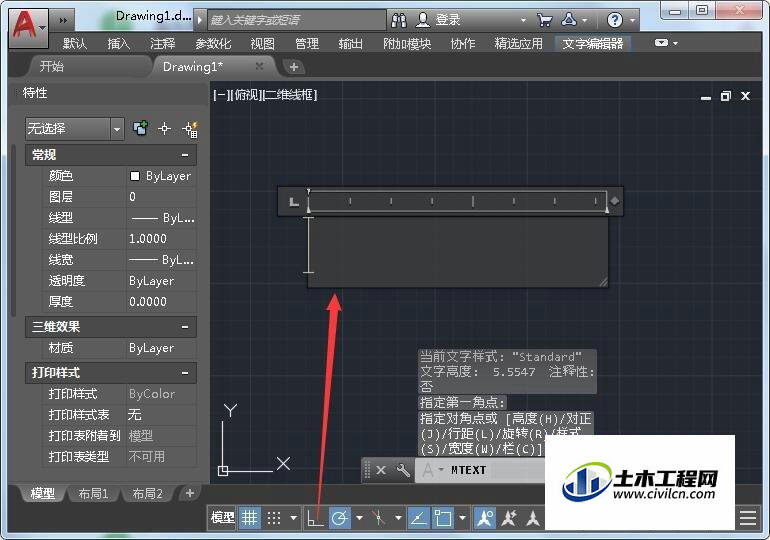Open the 视图 ribbon tab
The width and height of the screenshot is (770, 540).
tap(262, 44)
